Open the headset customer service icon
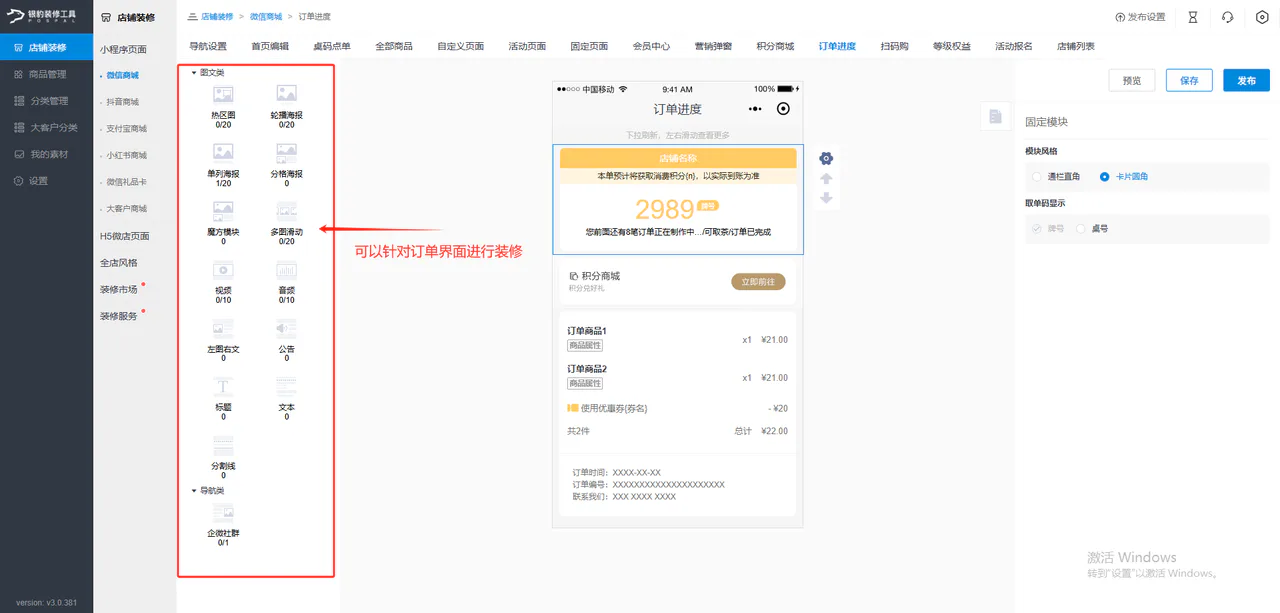 [x=1227, y=17]
